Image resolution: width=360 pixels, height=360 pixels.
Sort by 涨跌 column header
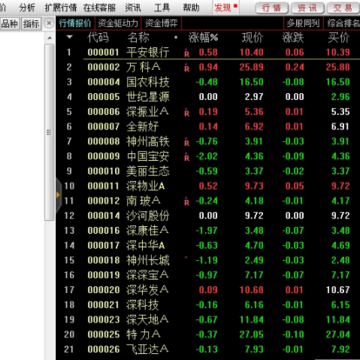coord(293,38)
